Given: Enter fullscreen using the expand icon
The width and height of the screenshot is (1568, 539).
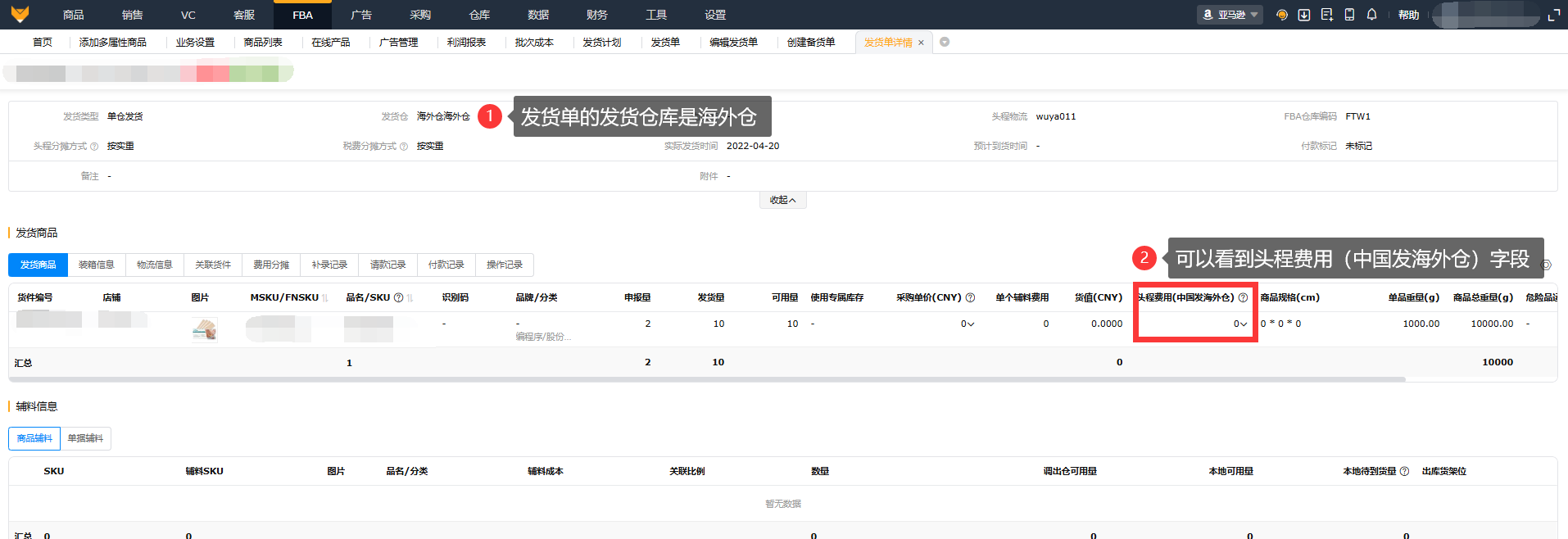Looking at the screenshot, I should 1554,15.
